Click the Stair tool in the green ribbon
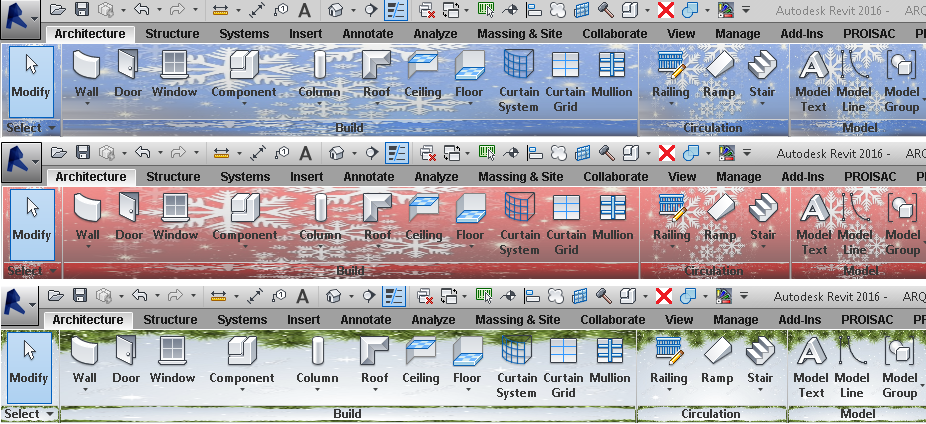 [x=760, y=365]
